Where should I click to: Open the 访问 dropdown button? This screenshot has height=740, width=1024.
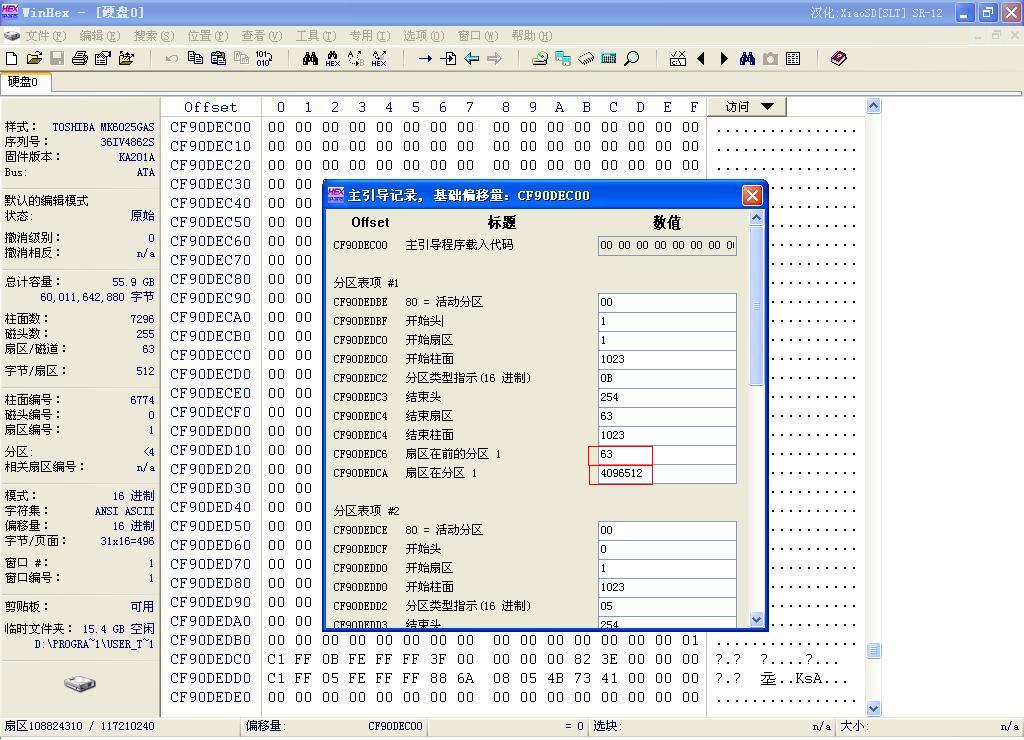click(x=747, y=106)
